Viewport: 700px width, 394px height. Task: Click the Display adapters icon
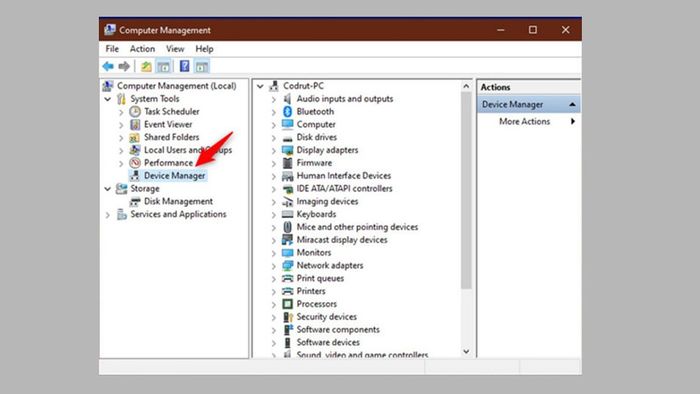coord(288,150)
